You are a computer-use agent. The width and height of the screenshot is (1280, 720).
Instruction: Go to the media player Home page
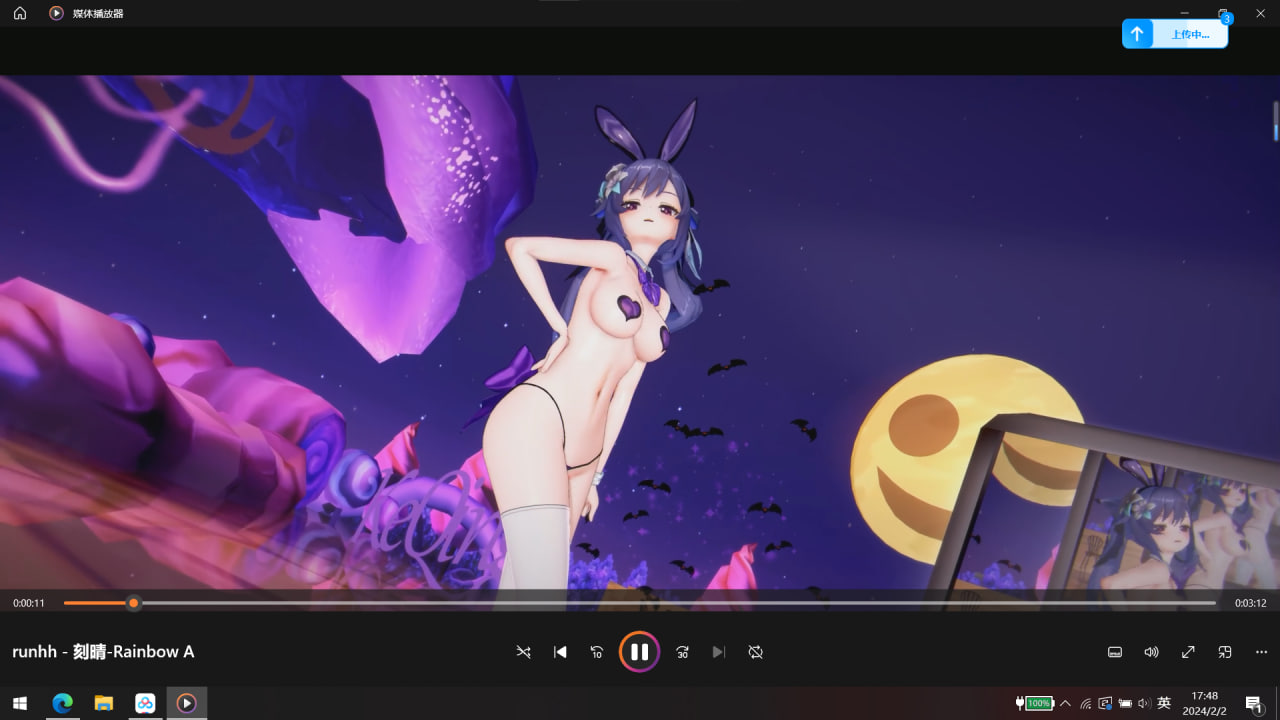(20, 14)
